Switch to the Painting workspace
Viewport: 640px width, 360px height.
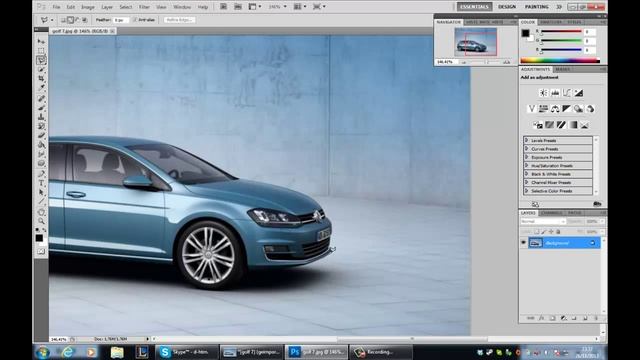pos(536,7)
